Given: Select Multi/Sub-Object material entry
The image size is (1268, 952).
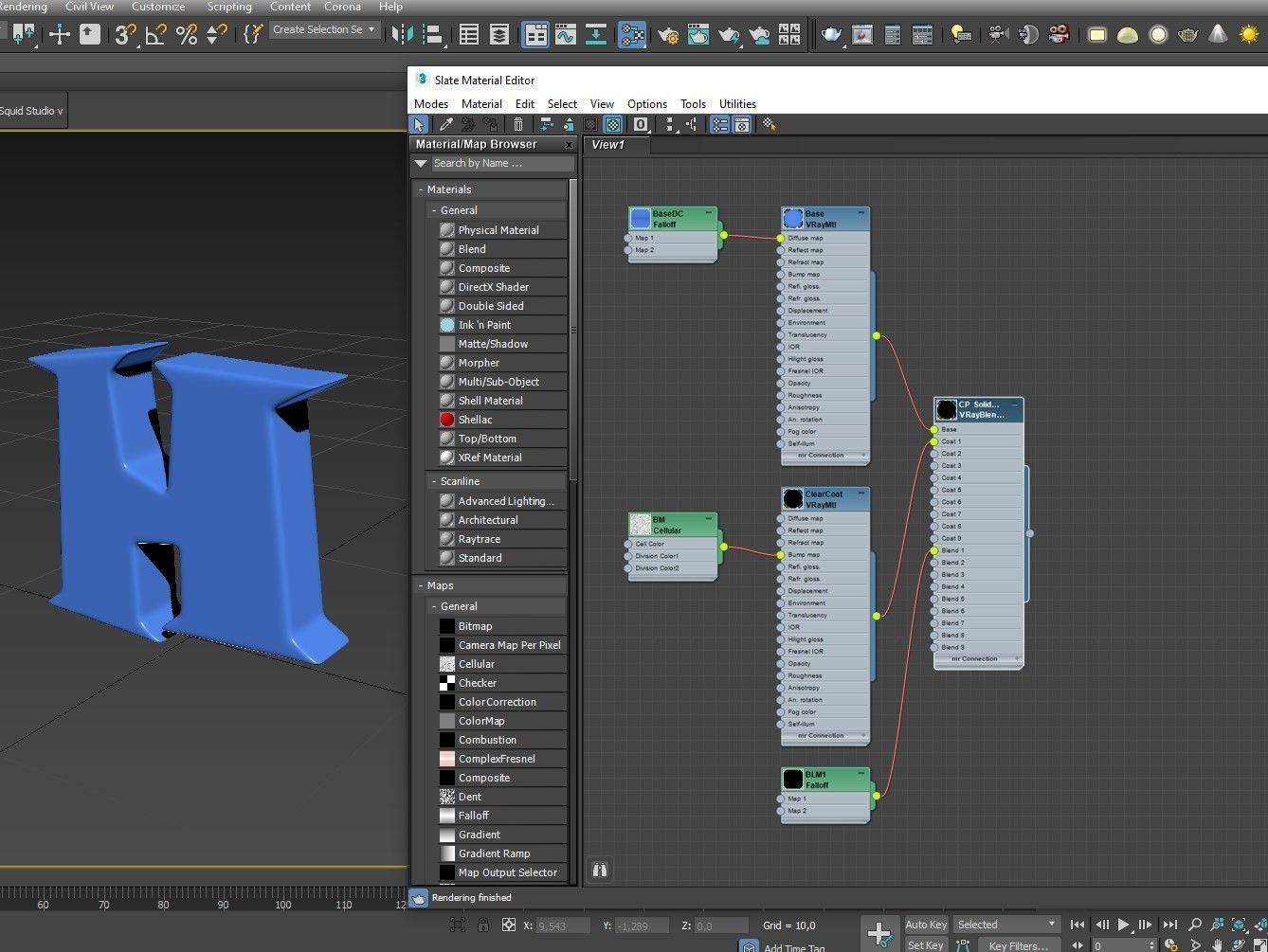Looking at the screenshot, I should point(498,382).
